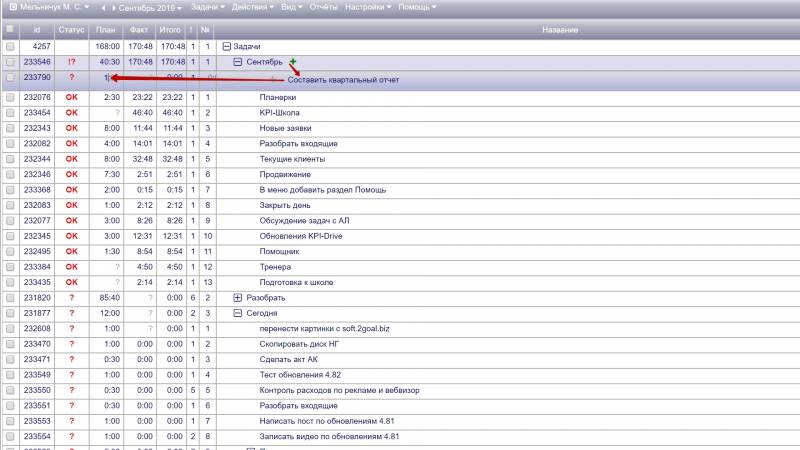
Task: Select task Написать пост по обновлениям 4.81
Action: [327, 421]
